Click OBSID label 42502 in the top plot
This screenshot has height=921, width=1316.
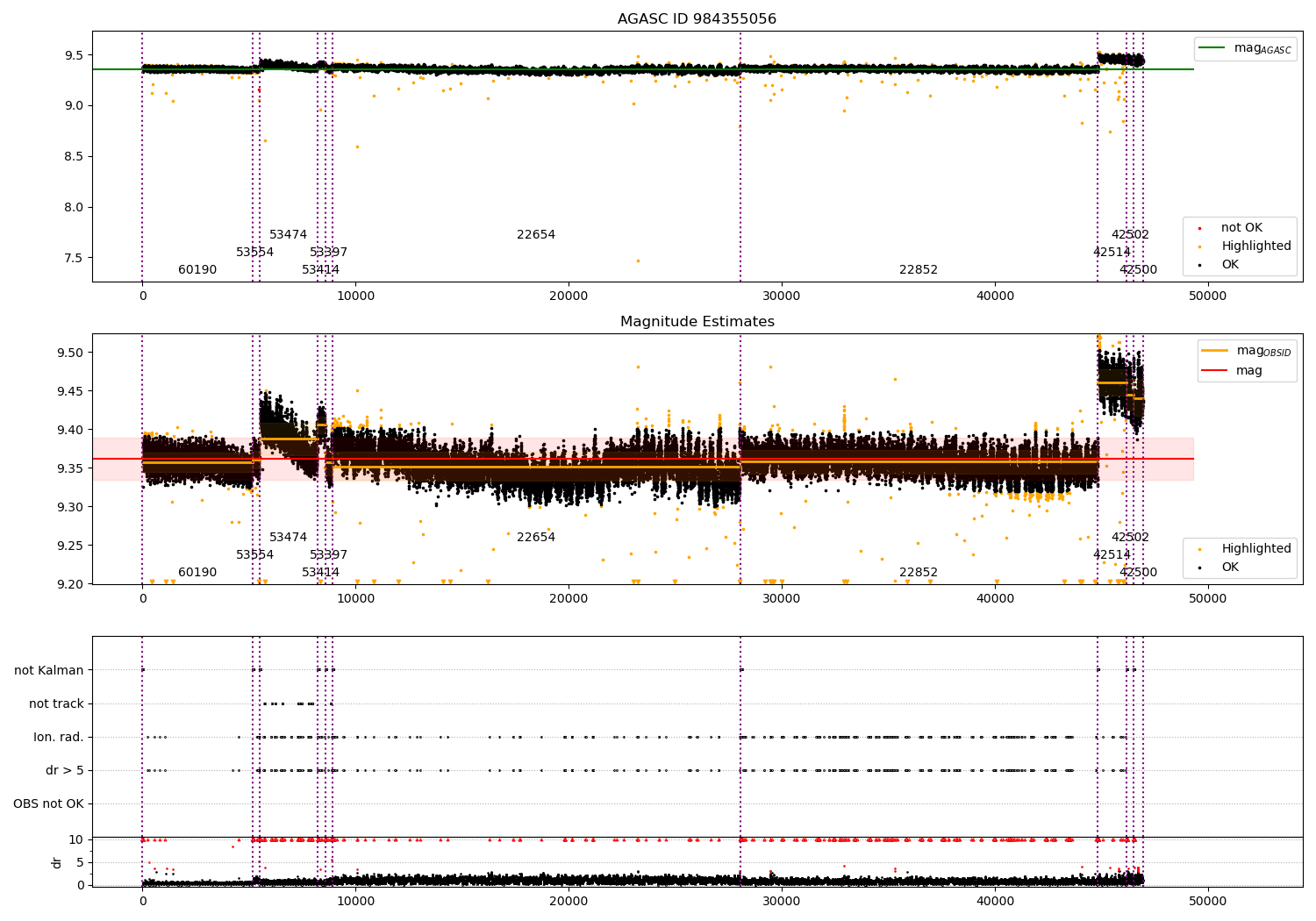[x=1130, y=235]
